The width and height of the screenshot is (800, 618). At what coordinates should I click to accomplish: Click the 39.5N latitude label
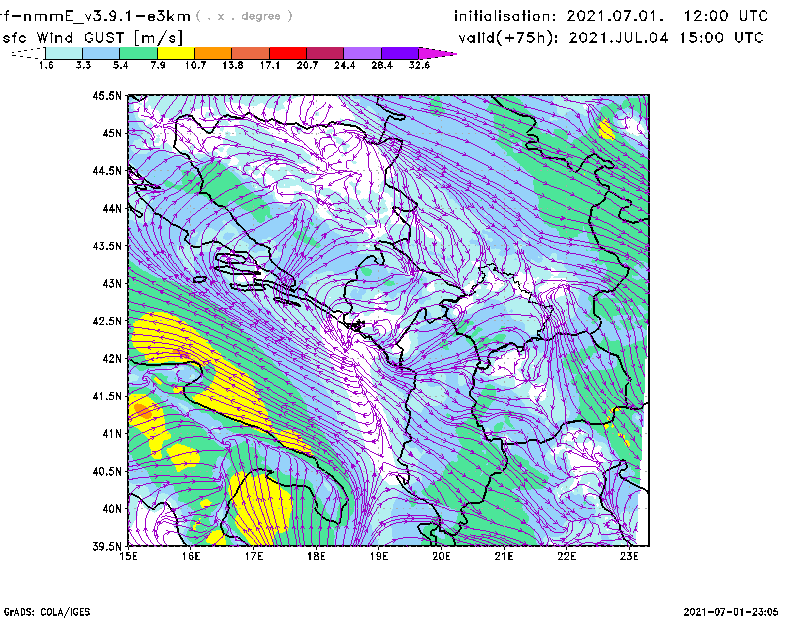(107, 546)
